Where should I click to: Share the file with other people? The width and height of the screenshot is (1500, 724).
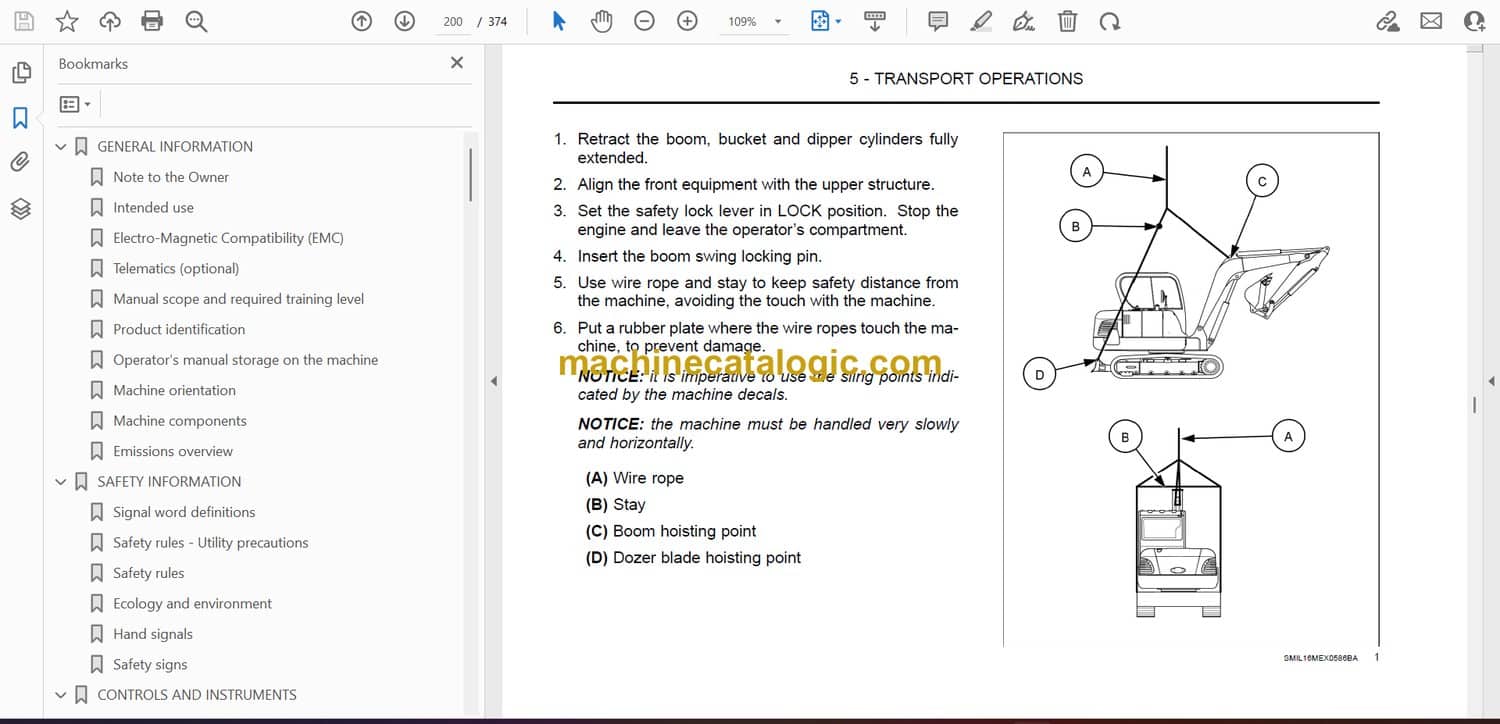click(x=1475, y=21)
